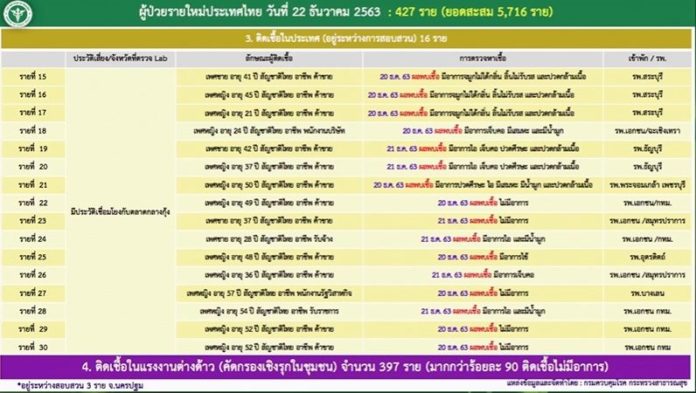Select row label 'รายที่ 24'

point(33,239)
